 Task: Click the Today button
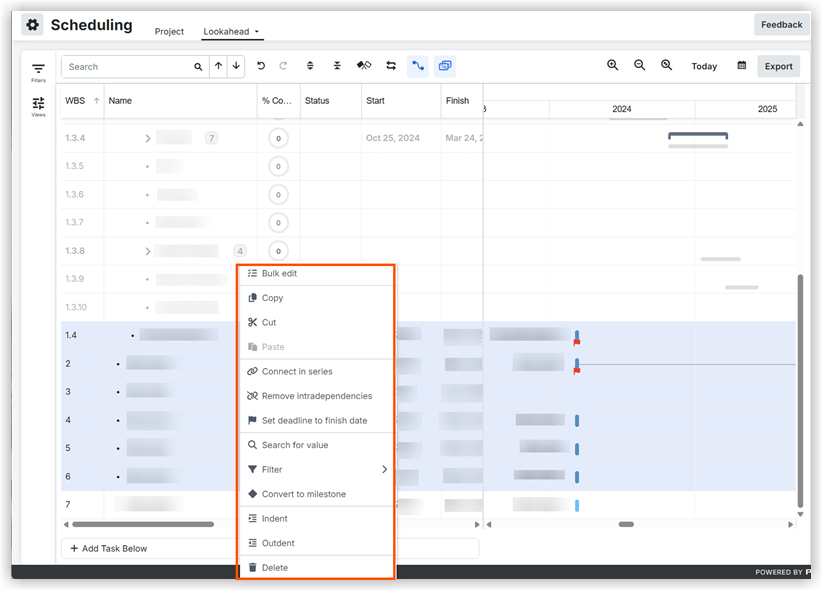pos(704,66)
